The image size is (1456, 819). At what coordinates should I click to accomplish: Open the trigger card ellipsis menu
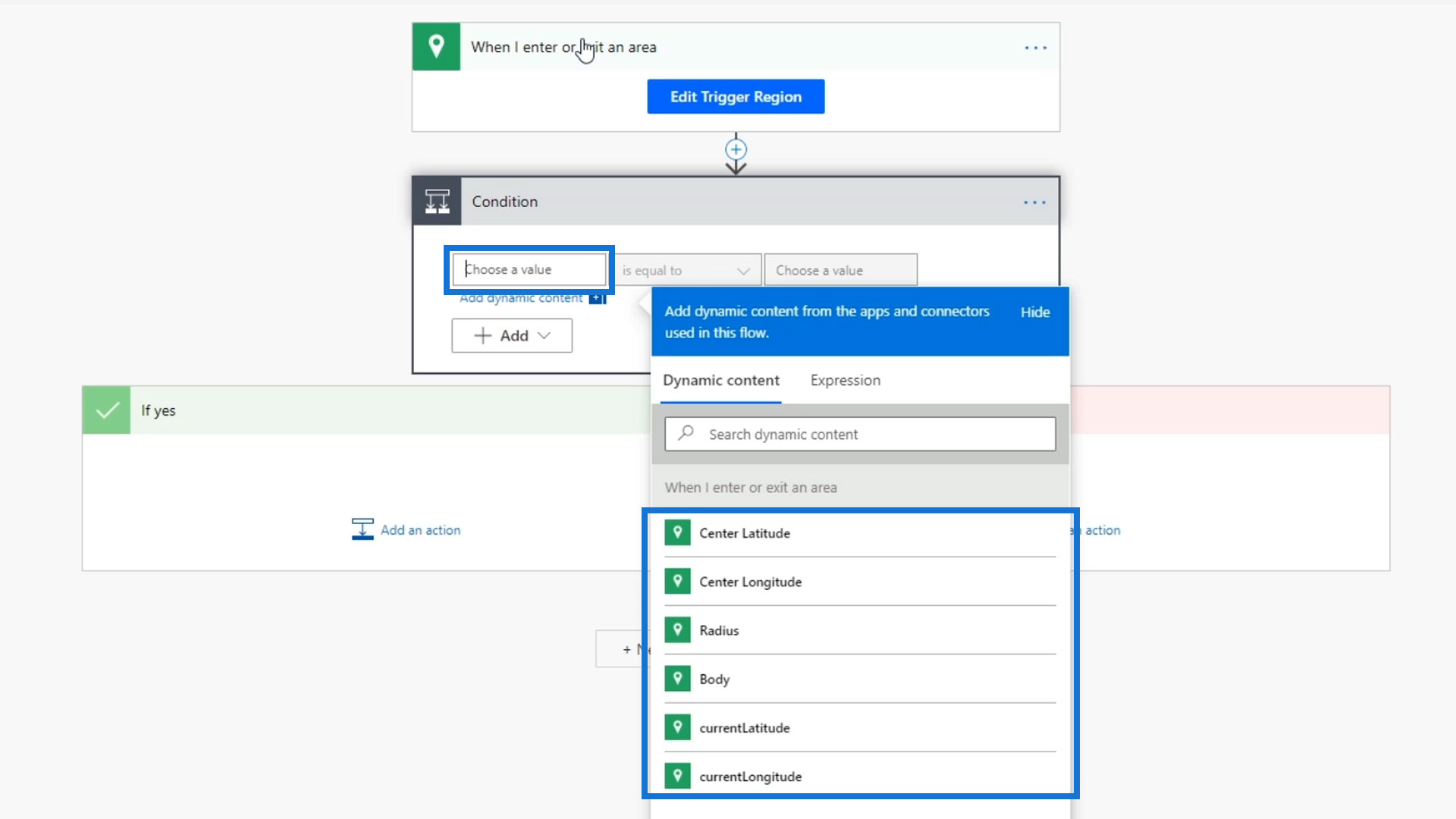(1035, 48)
